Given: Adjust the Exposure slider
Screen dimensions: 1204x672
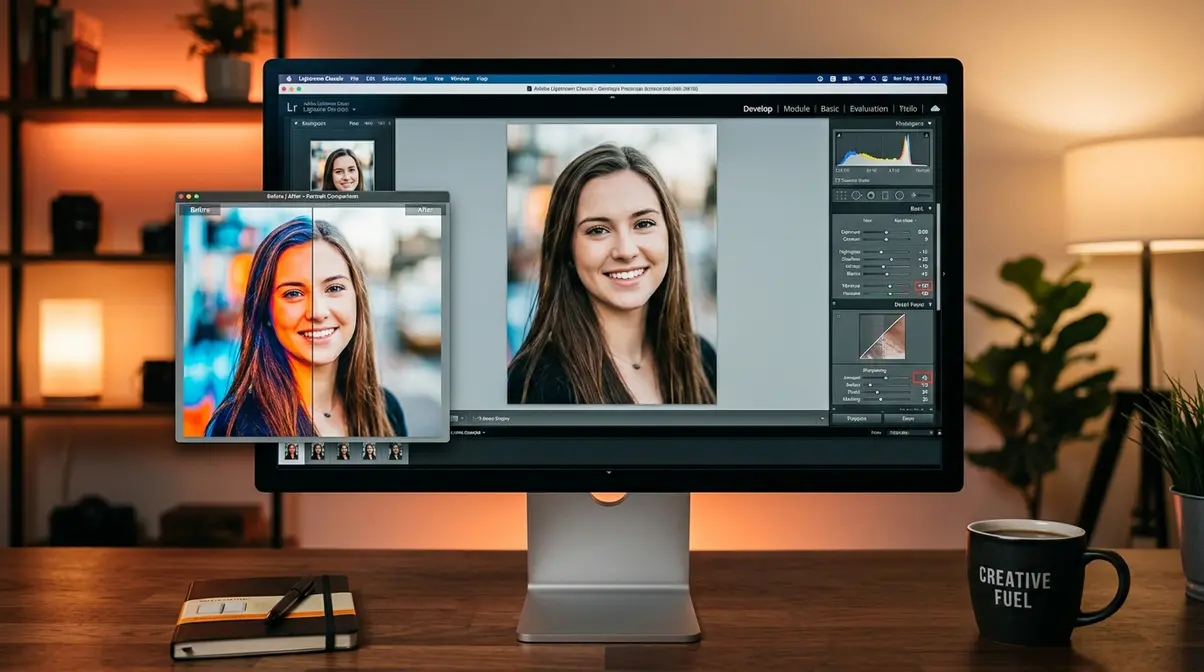Looking at the screenshot, I should [887, 232].
